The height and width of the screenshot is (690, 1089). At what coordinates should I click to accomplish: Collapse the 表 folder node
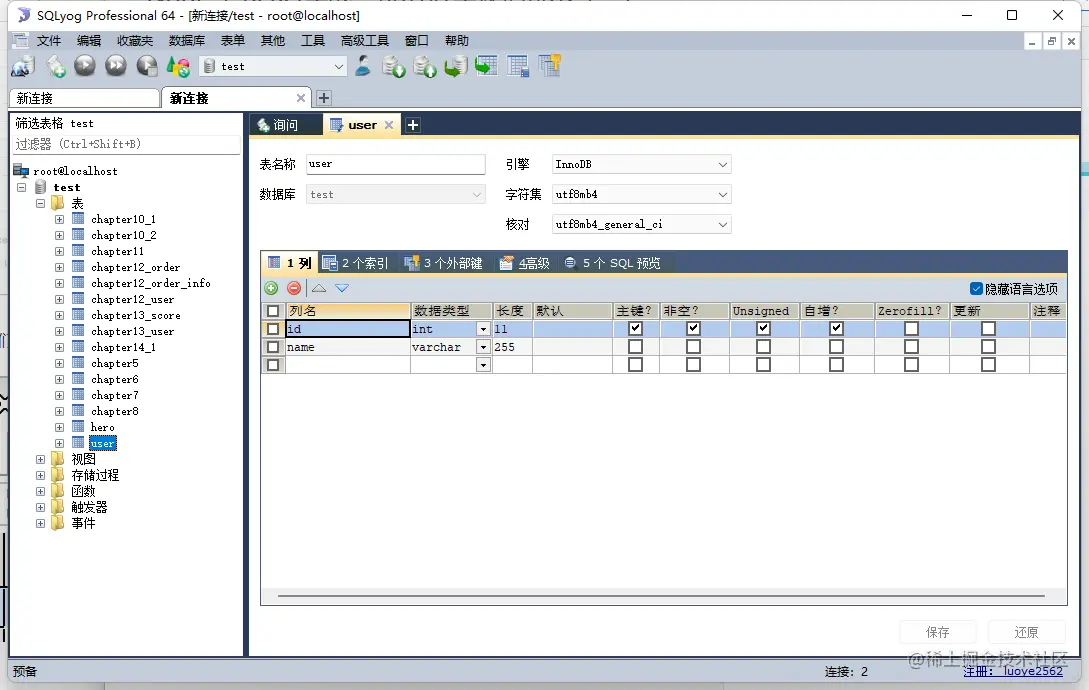pyautogui.click(x=40, y=204)
